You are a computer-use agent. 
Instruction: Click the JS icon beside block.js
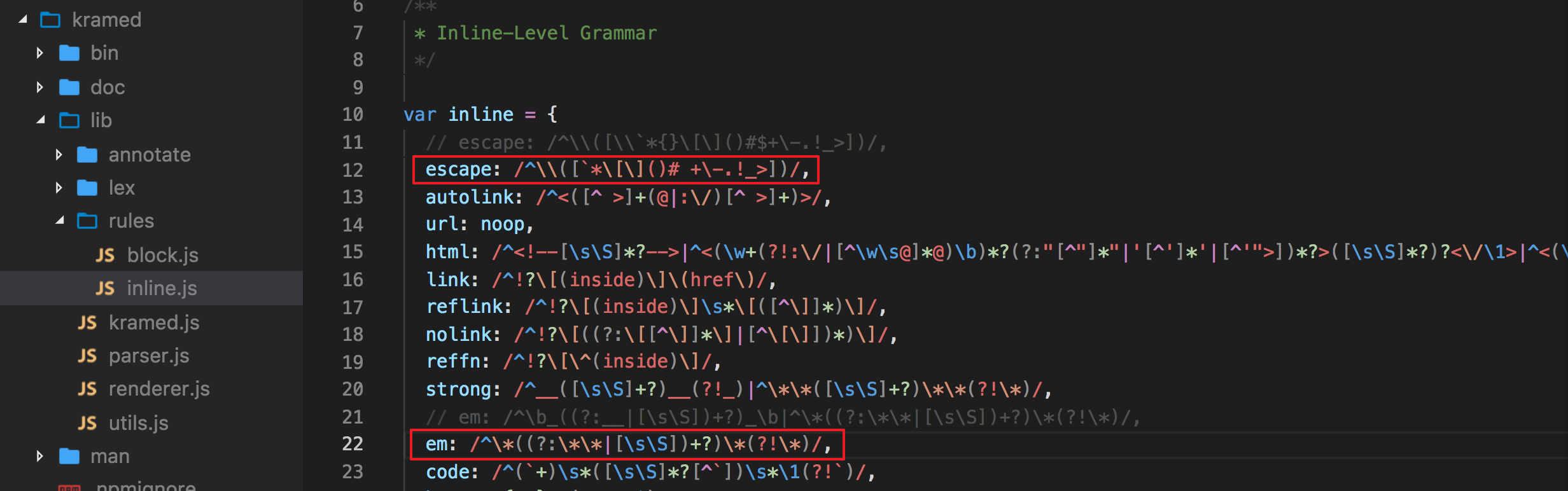pyautogui.click(x=105, y=256)
